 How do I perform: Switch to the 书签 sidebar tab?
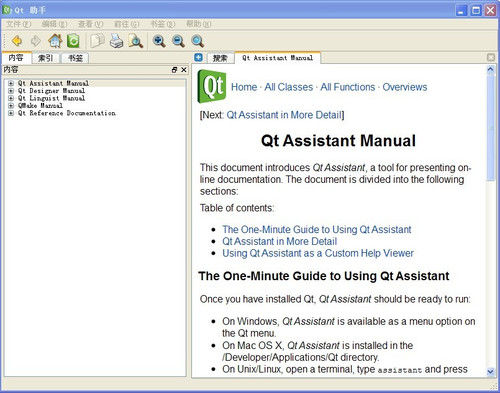click(x=75, y=58)
